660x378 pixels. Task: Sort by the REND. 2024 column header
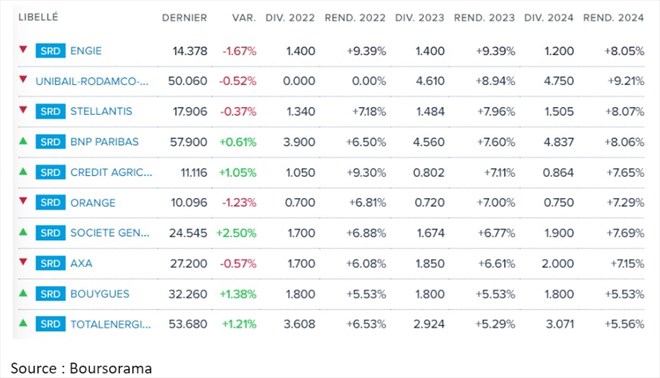613,18
